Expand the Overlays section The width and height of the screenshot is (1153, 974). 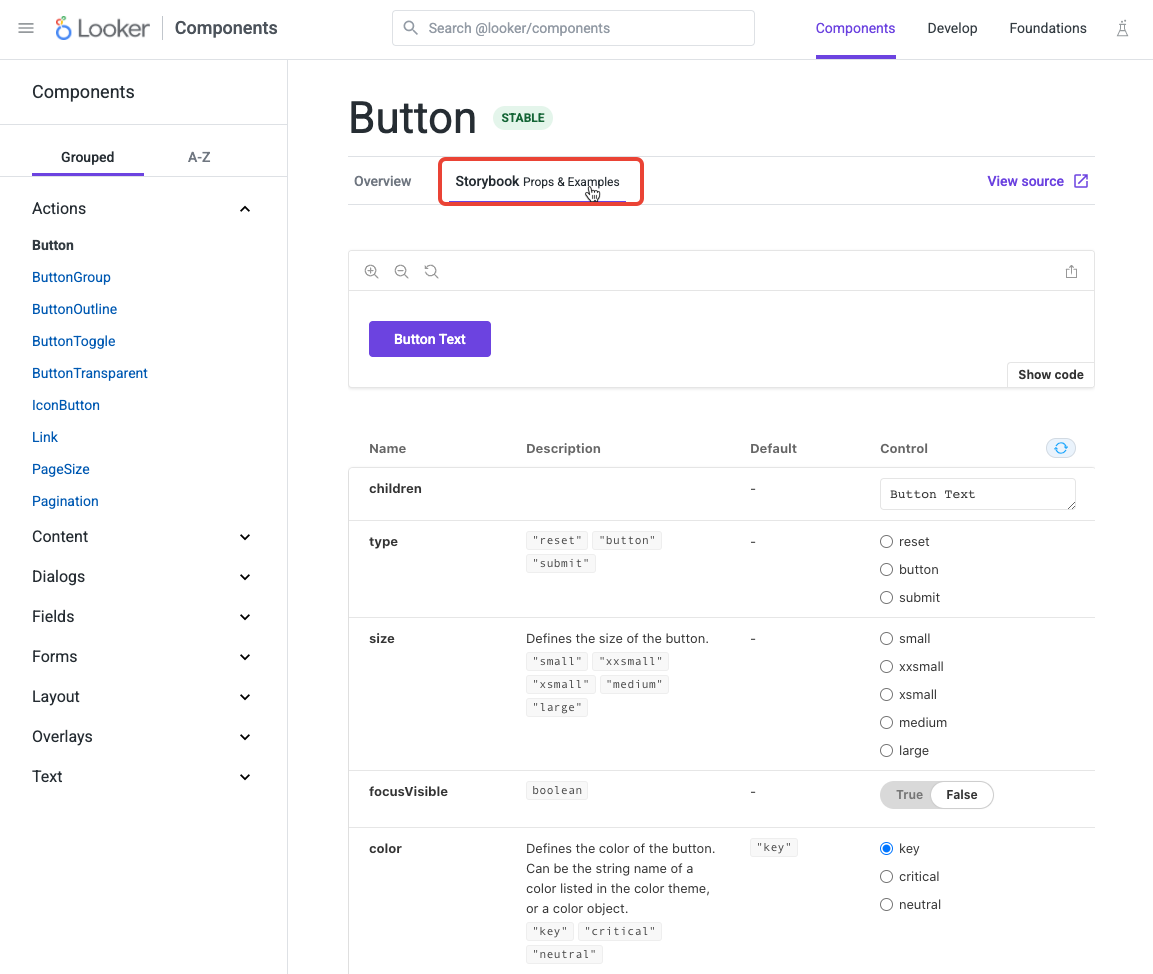pos(245,737)
